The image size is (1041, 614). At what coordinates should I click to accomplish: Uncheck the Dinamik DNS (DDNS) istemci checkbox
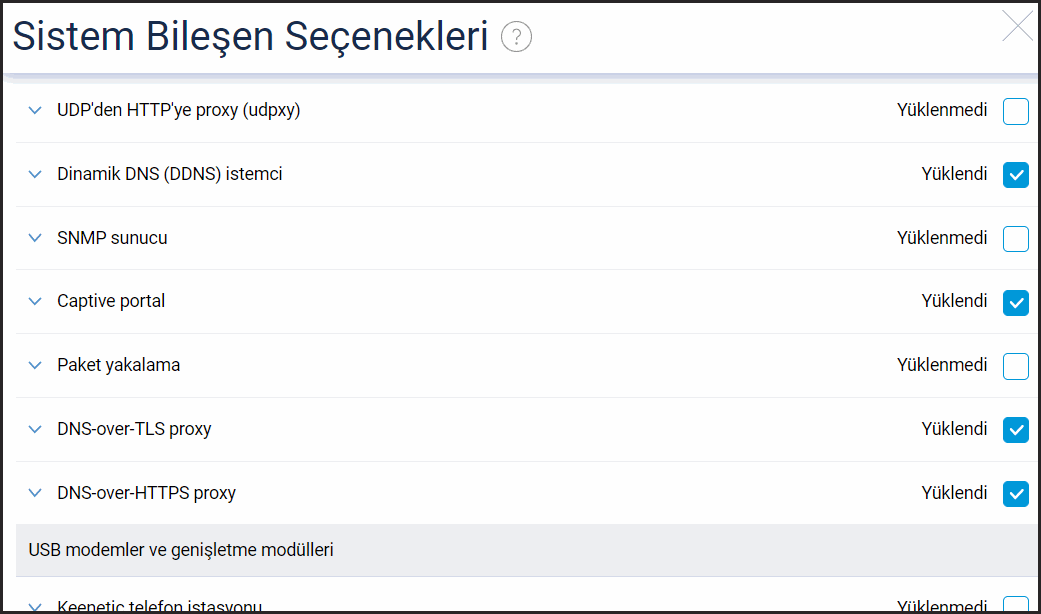(x=1015, y=175)
